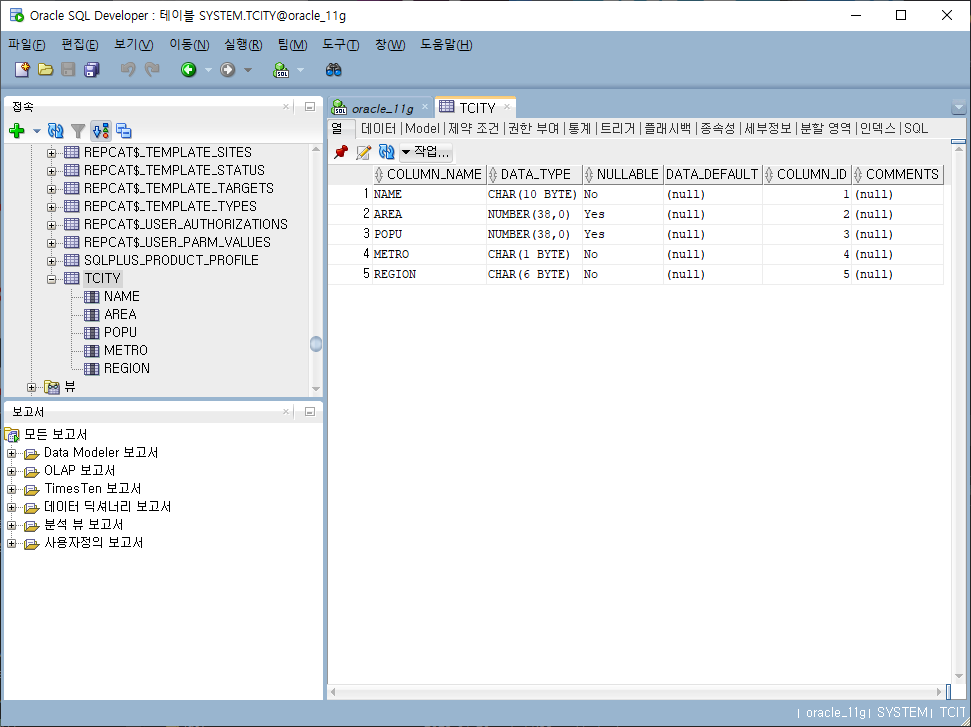Viewport: 971px width, 727px height.
Task: Close the TCITY tab
Action: 507,107
